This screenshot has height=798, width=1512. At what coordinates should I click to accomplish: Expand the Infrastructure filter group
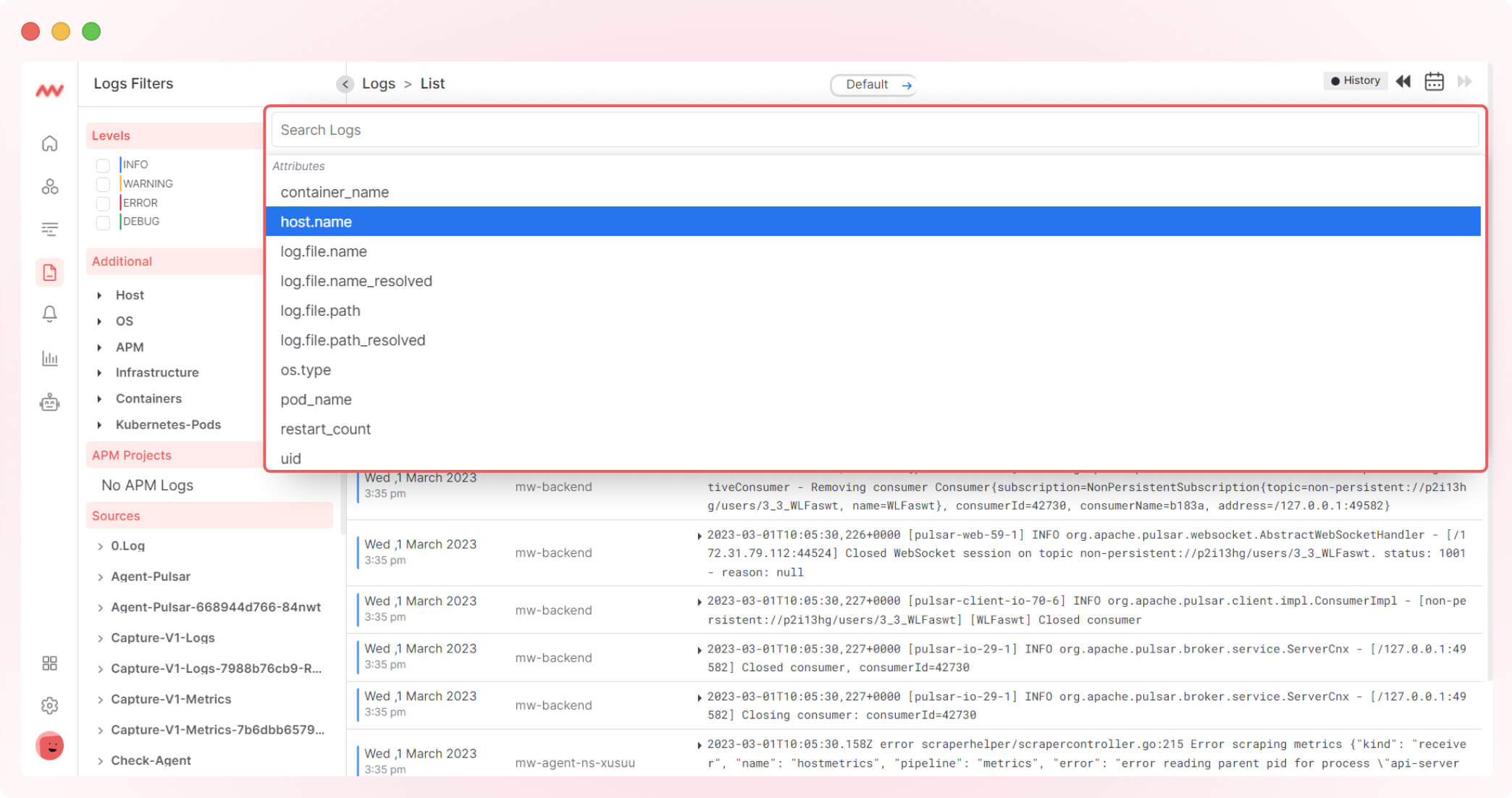(x=99, y=373)
